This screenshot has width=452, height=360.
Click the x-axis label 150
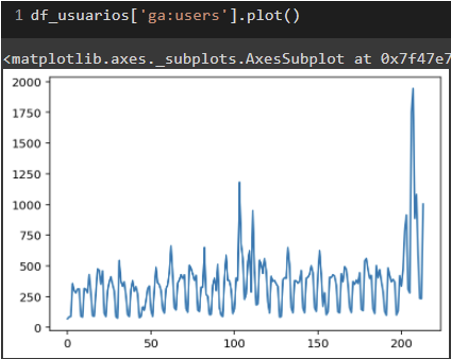(x=318, y=343)
